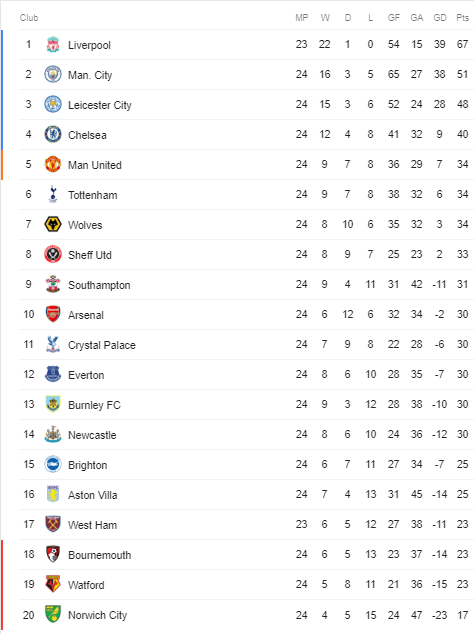474x634 pixels.
Task: Click the Watford club crest
Action: pos(53,584)
